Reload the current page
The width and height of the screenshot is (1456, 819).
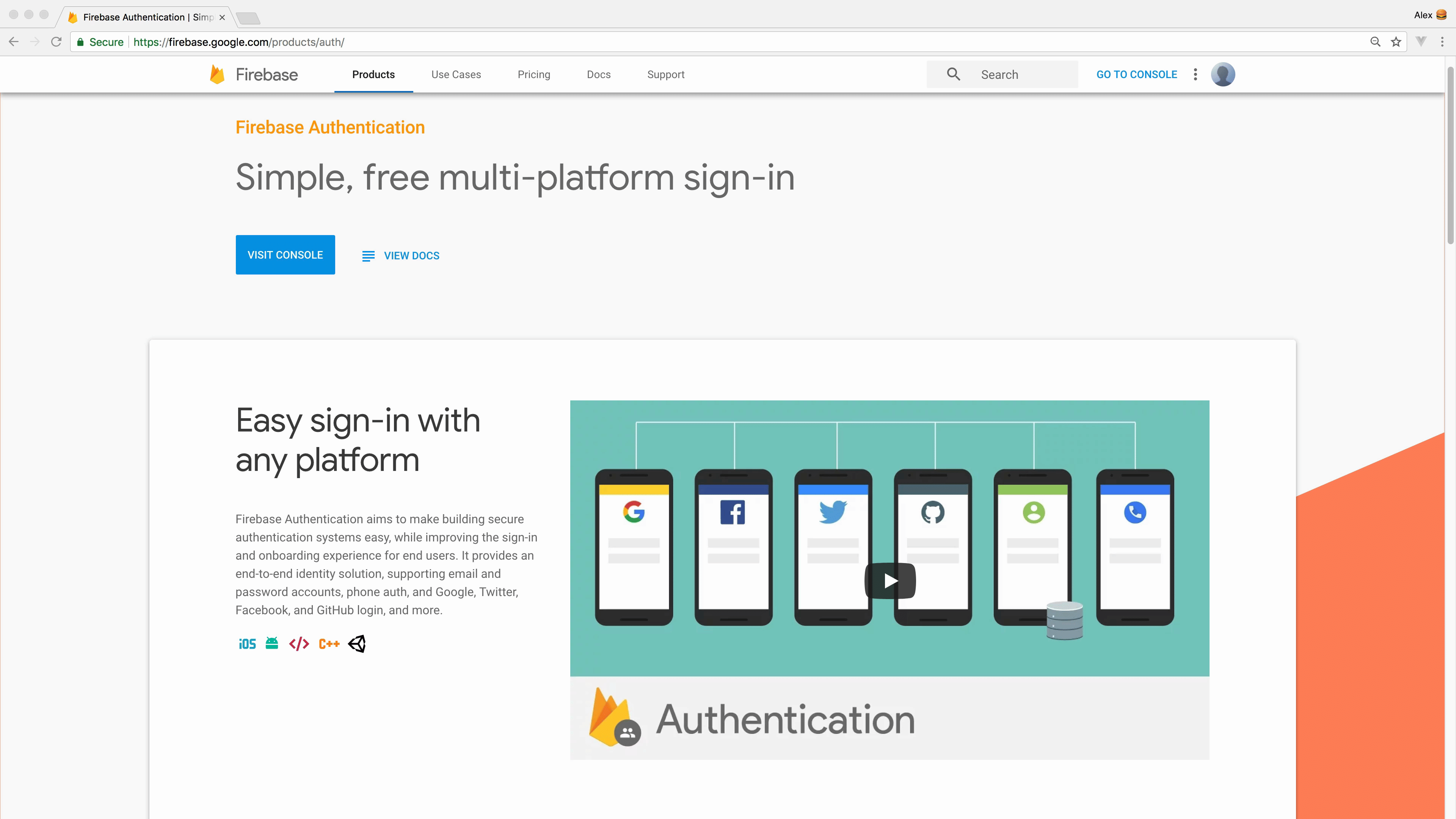[56, 42]
